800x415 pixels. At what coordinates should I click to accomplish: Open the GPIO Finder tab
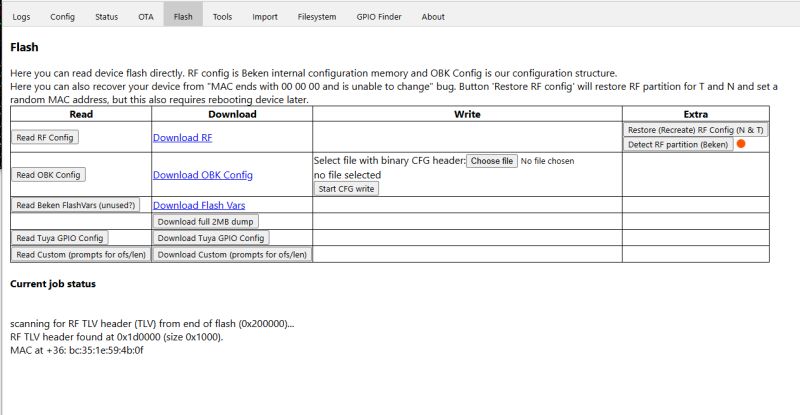pos(379,16)
